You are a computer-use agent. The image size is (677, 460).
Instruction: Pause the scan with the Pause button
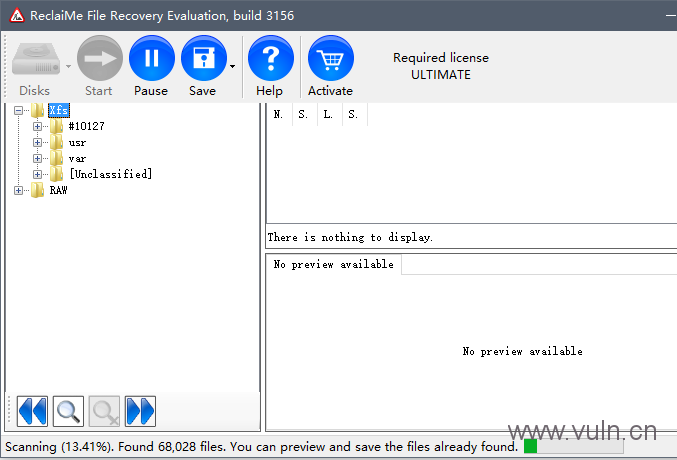152,58
